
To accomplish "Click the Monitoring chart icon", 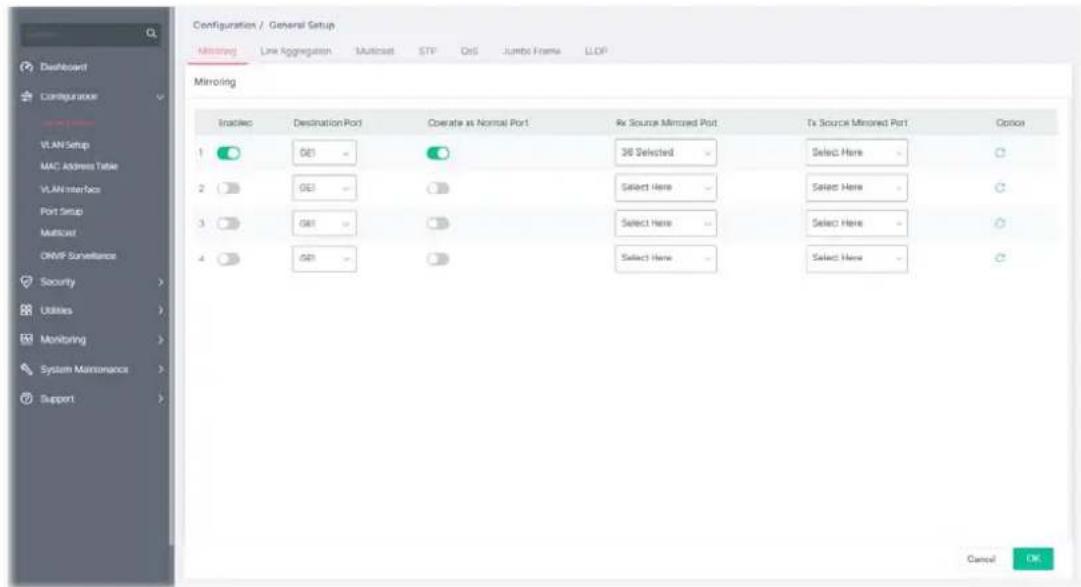I will click(x=26, y=339).
